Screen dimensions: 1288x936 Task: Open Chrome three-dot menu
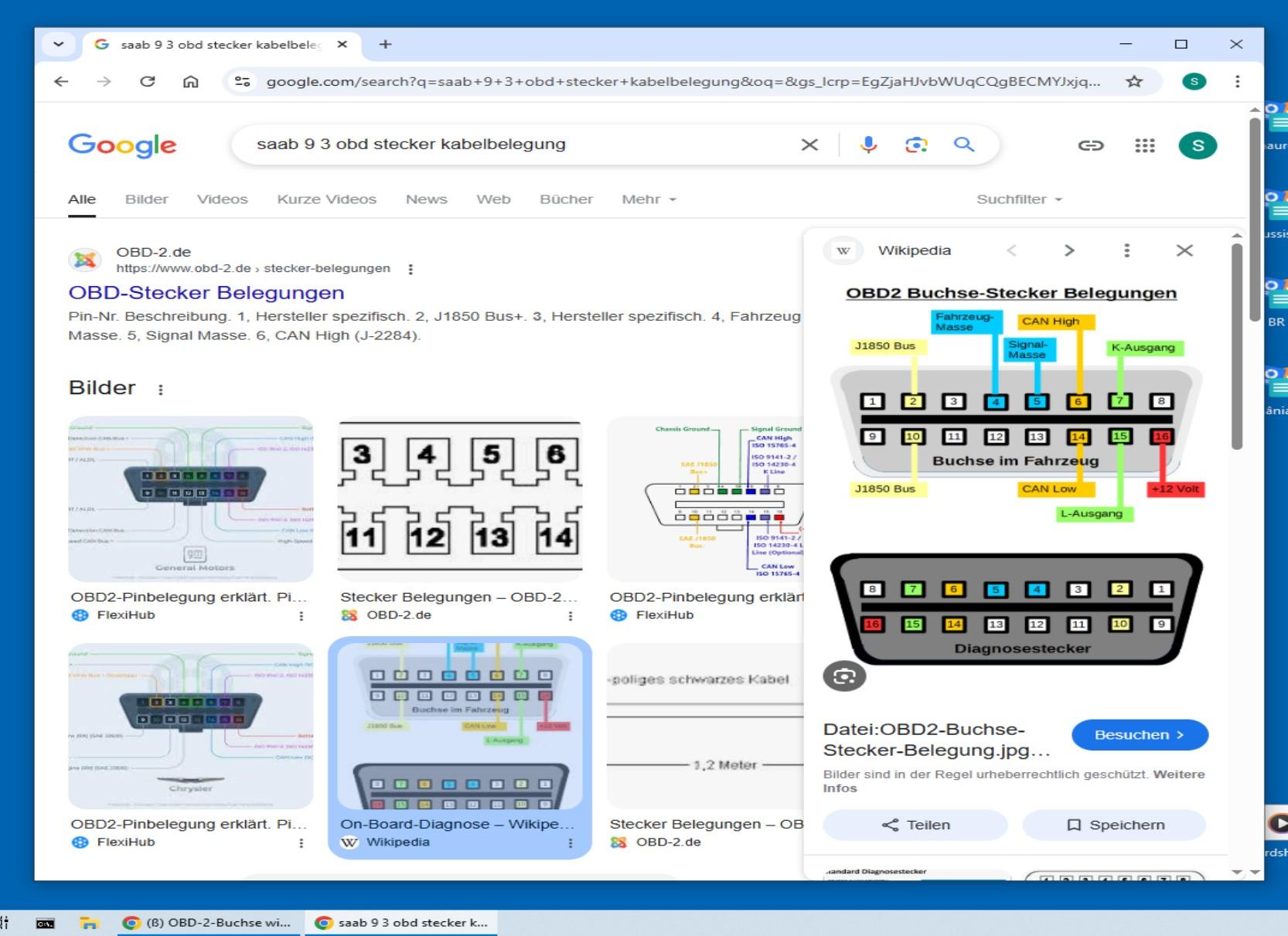pos(1237,81)
